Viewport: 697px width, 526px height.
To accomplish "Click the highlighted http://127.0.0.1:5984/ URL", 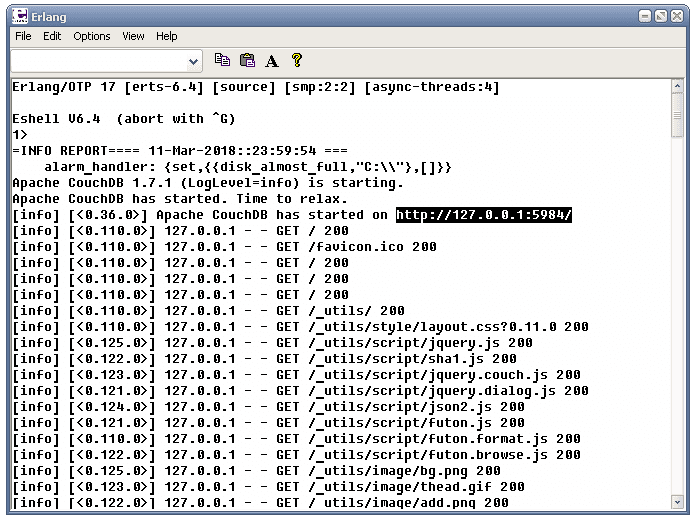I will click(x=484, y=215).
